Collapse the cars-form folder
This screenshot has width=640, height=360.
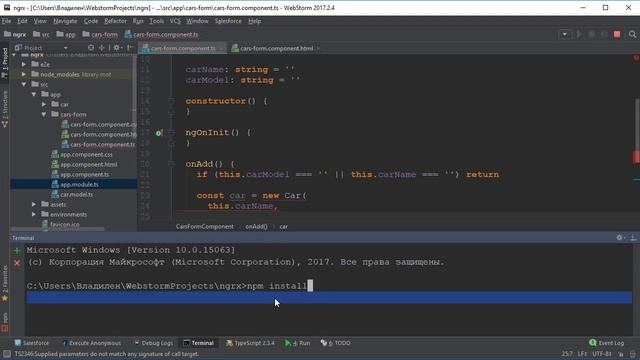[44, 114]
